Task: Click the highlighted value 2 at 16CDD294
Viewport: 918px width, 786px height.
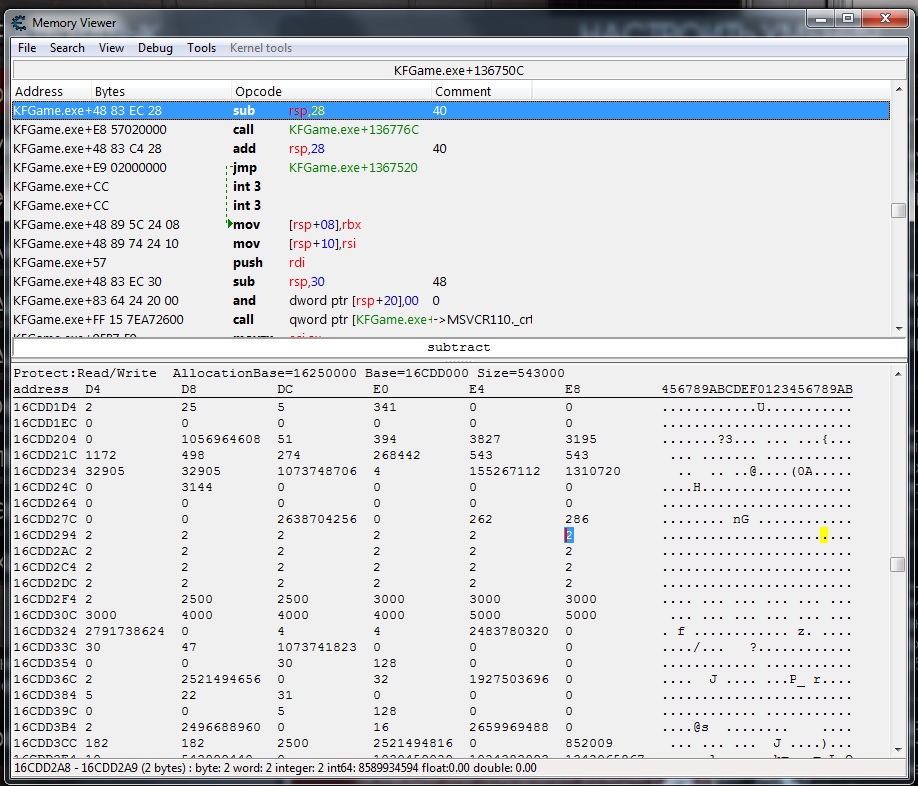Action: 569,535
